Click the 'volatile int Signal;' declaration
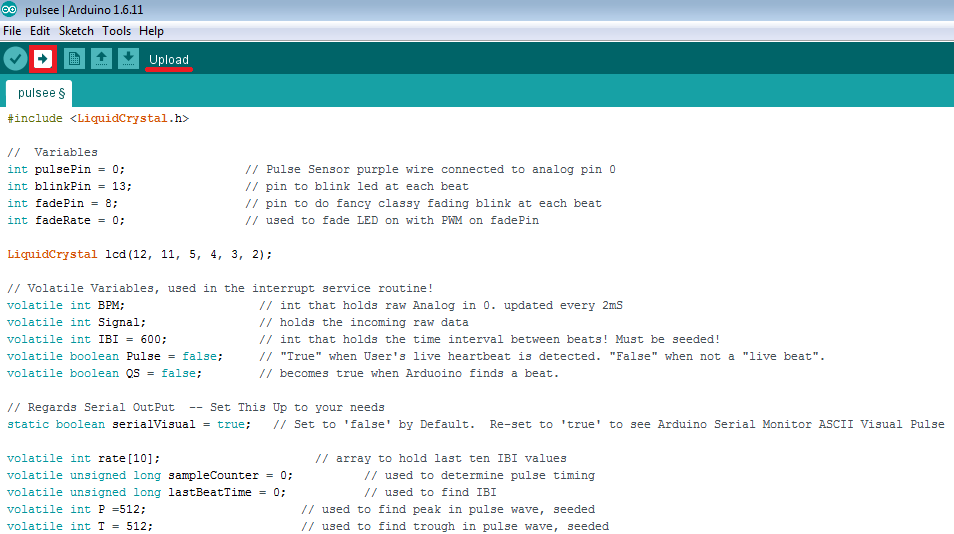This screenshot has width=954, height=534. point(77,322)
